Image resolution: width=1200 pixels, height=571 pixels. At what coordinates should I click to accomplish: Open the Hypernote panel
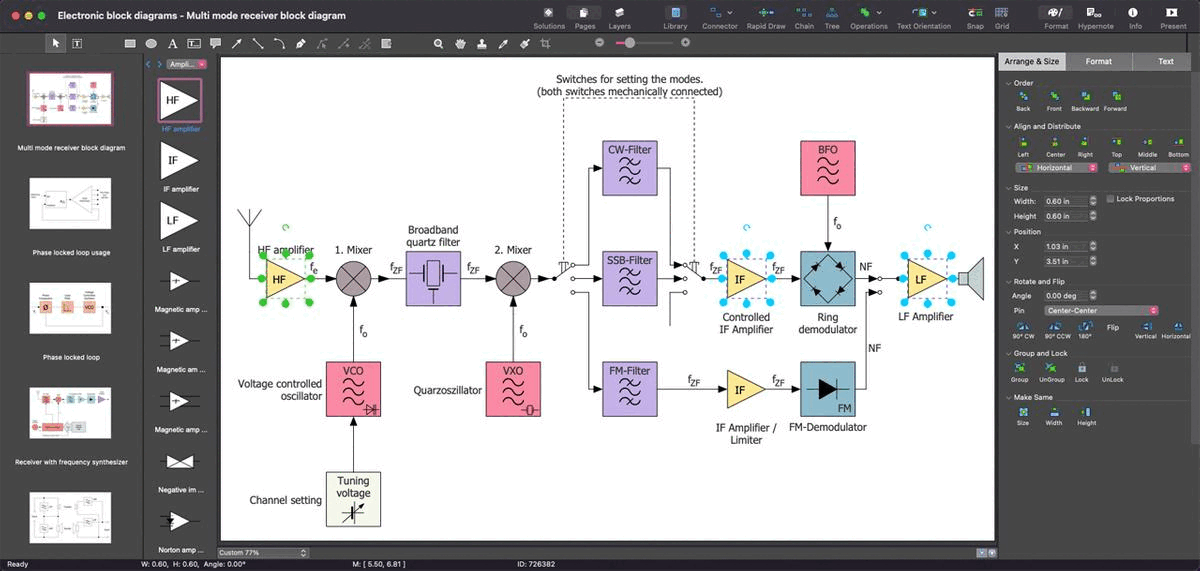pos(1095,14)
